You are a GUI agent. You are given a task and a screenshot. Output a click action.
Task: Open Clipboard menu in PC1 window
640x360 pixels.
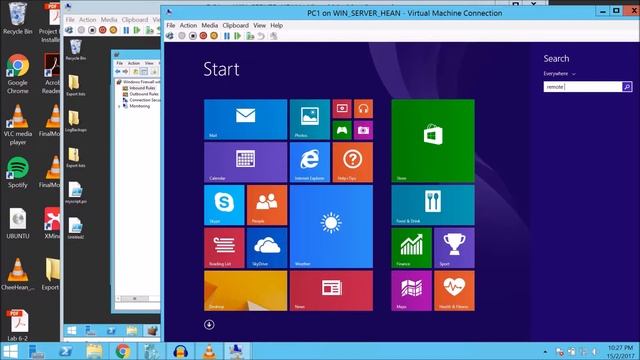(236, 25)
